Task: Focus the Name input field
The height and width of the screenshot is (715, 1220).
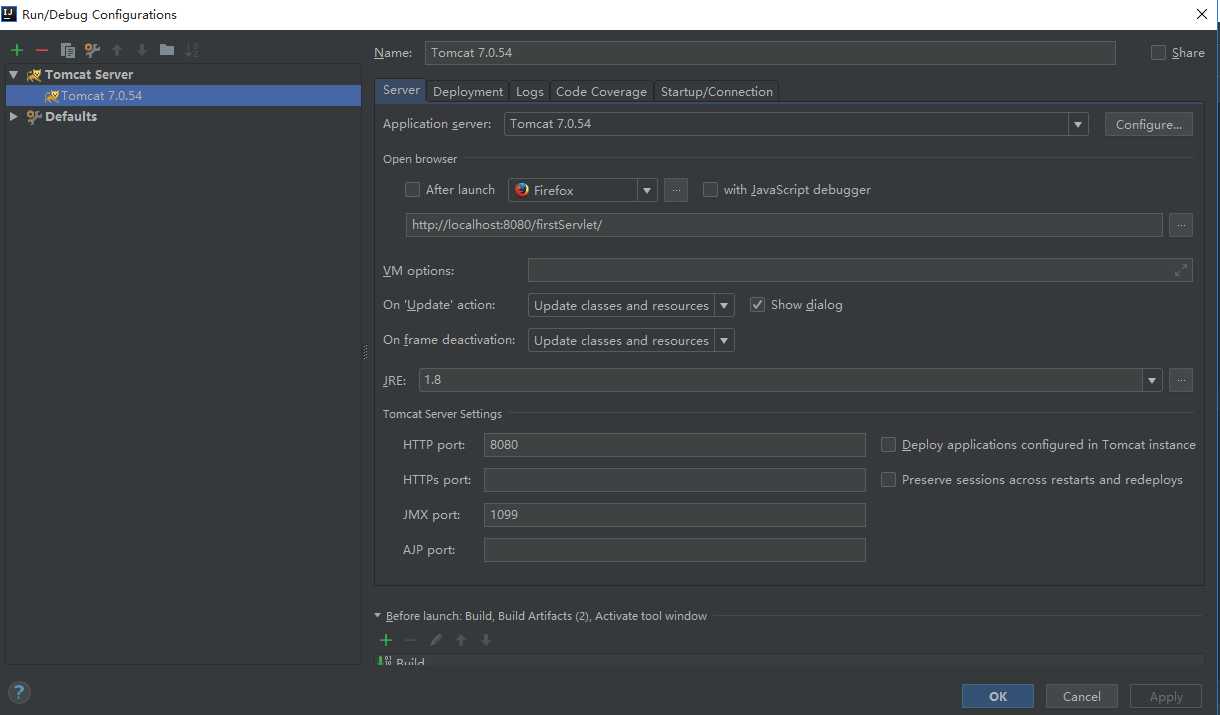Action: 770,53
